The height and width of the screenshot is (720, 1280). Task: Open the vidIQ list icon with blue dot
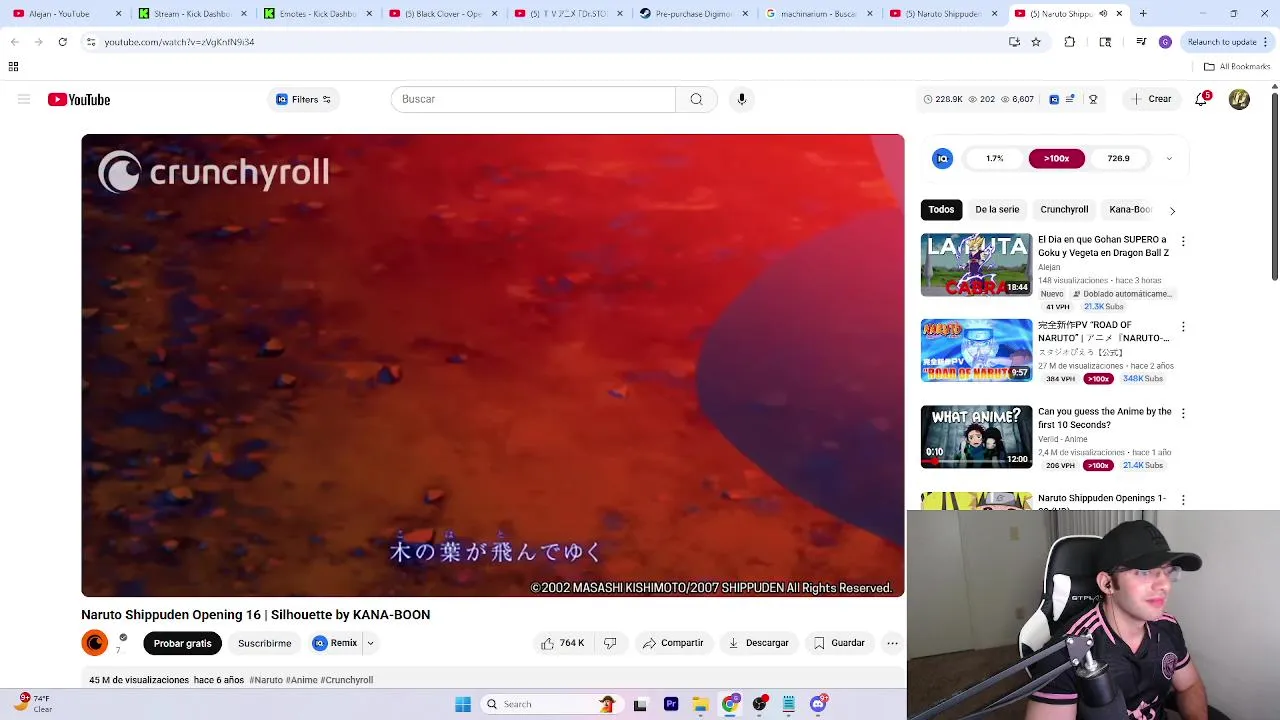pyautogui.click(x=1071, y=99)
